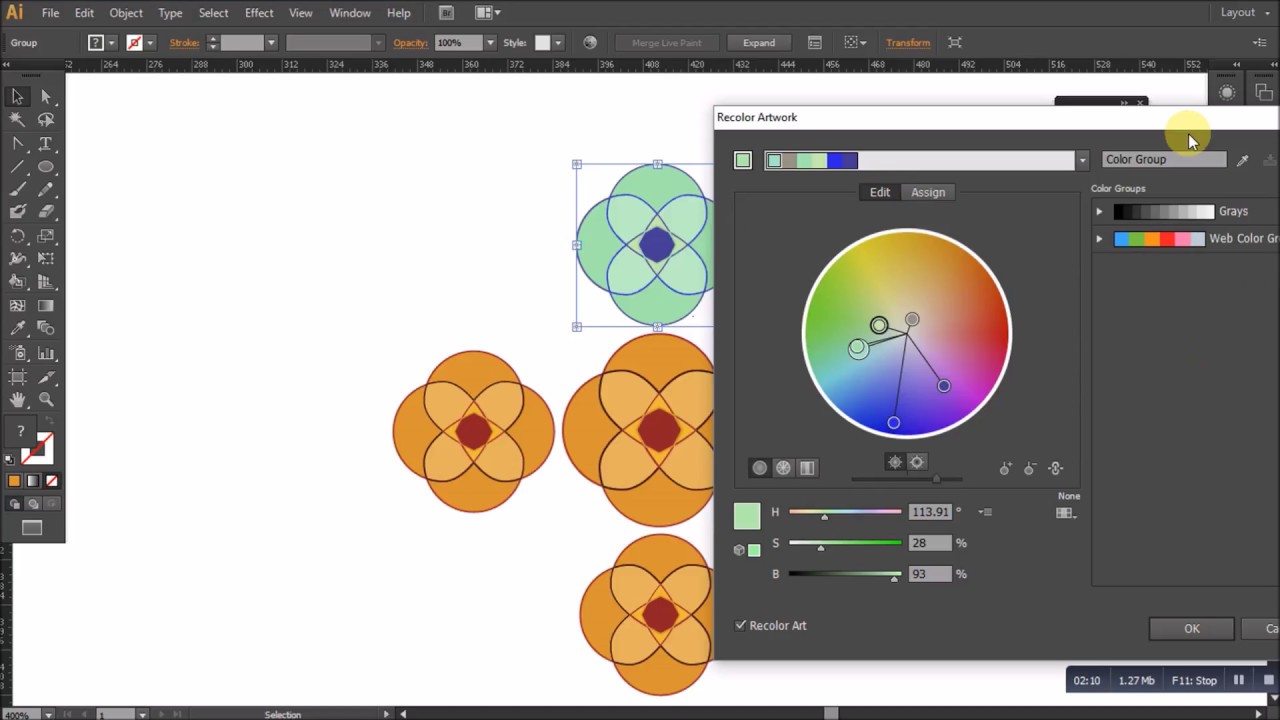The height and width of the screenshot is (720, 1280).
Task: Click OK in Recolor Artwork dialog
Action: point(1192,629)
